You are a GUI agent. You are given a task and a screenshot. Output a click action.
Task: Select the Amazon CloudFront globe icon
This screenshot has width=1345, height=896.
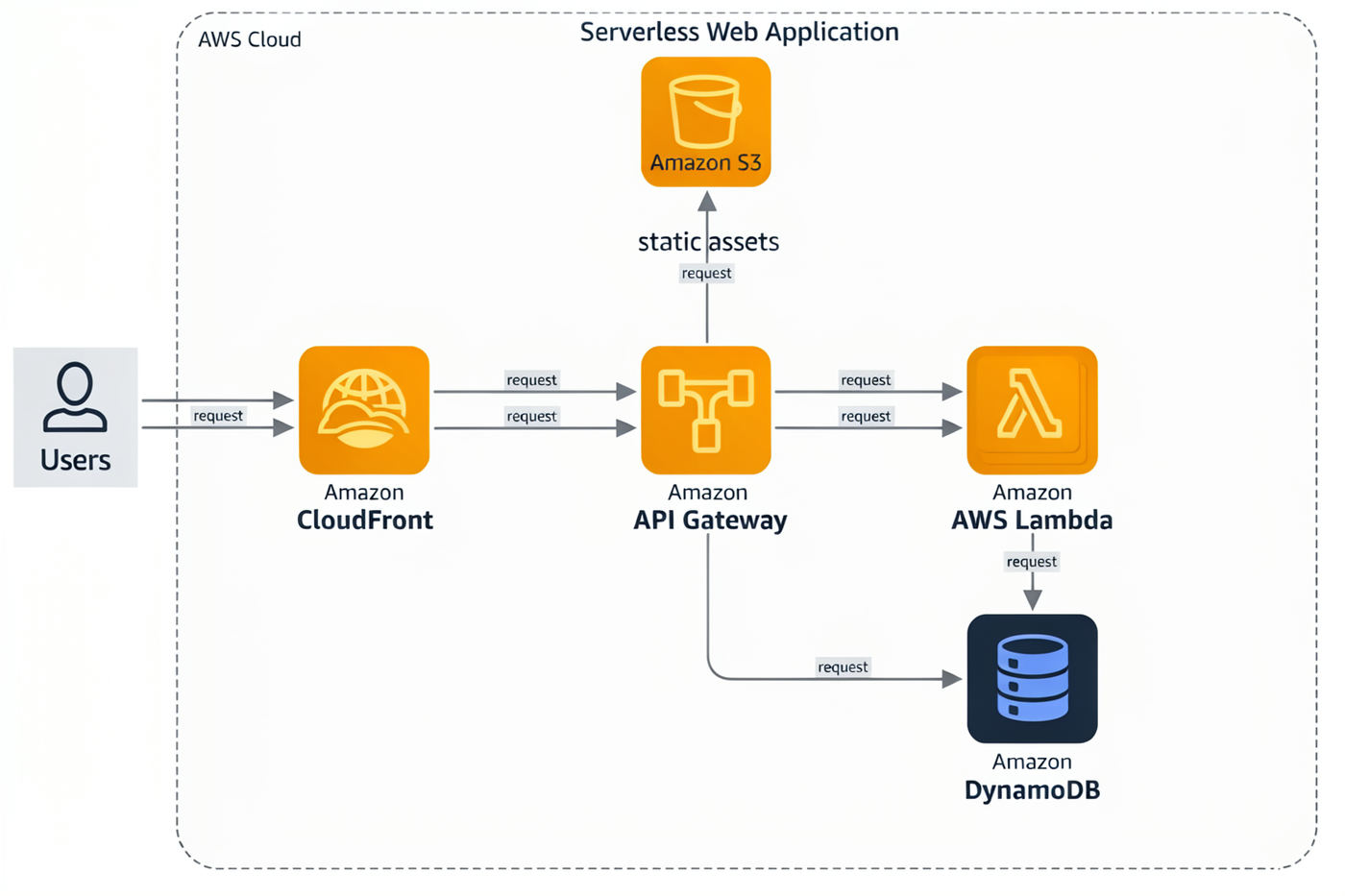point(364,410)
